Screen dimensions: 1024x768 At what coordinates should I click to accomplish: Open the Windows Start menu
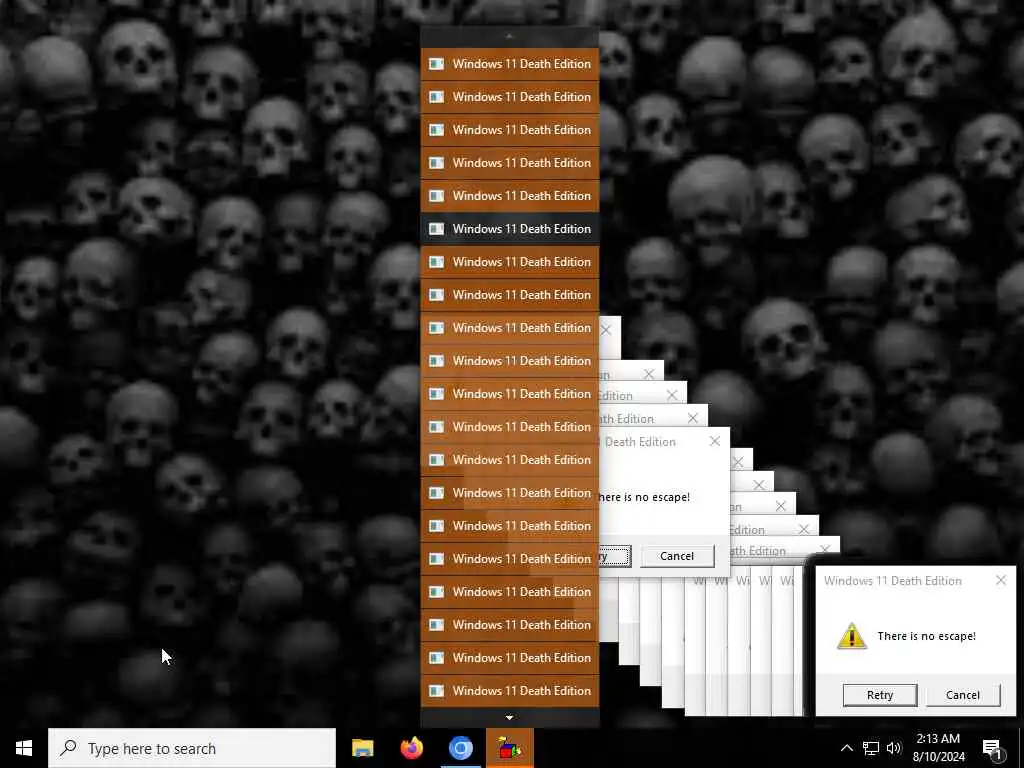[24, 748]
